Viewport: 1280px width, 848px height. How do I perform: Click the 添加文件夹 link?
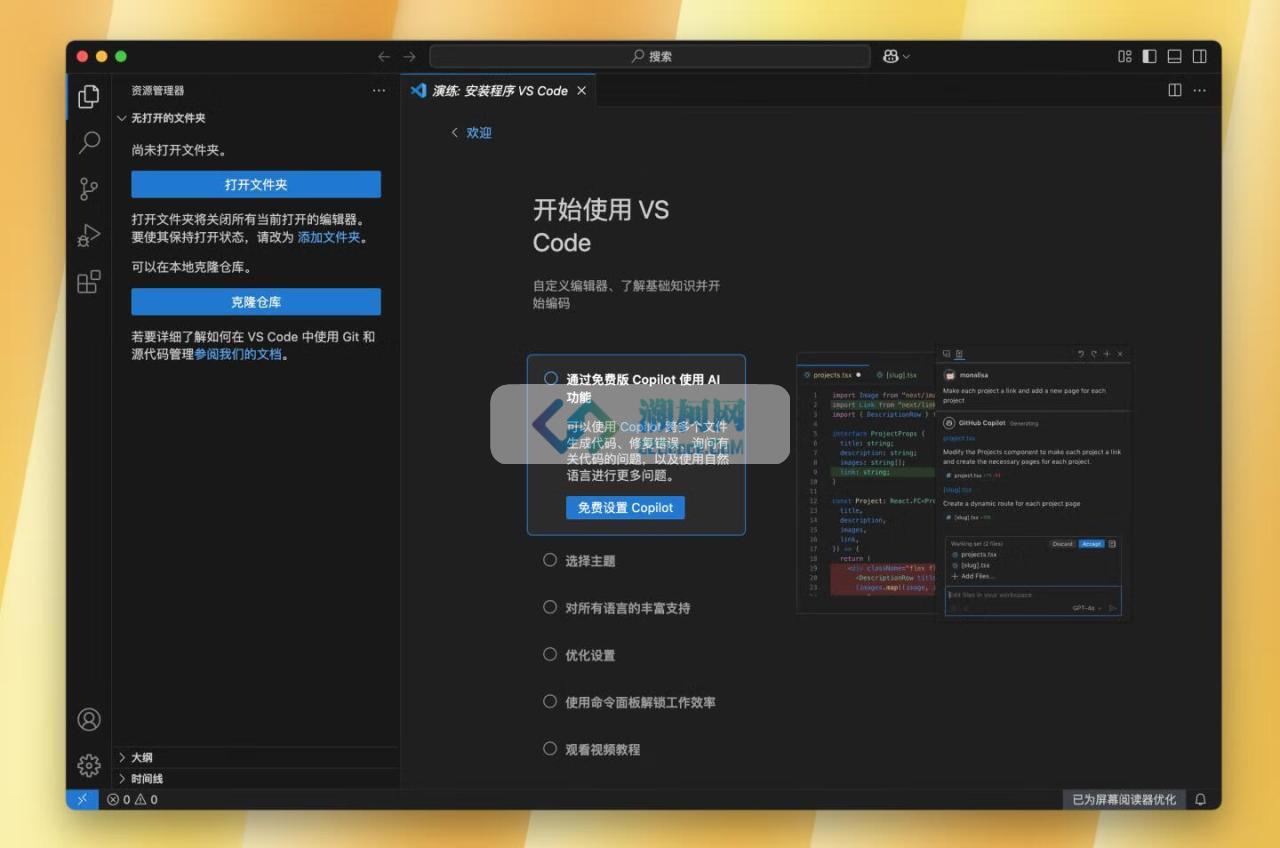[x=329, y=238]
